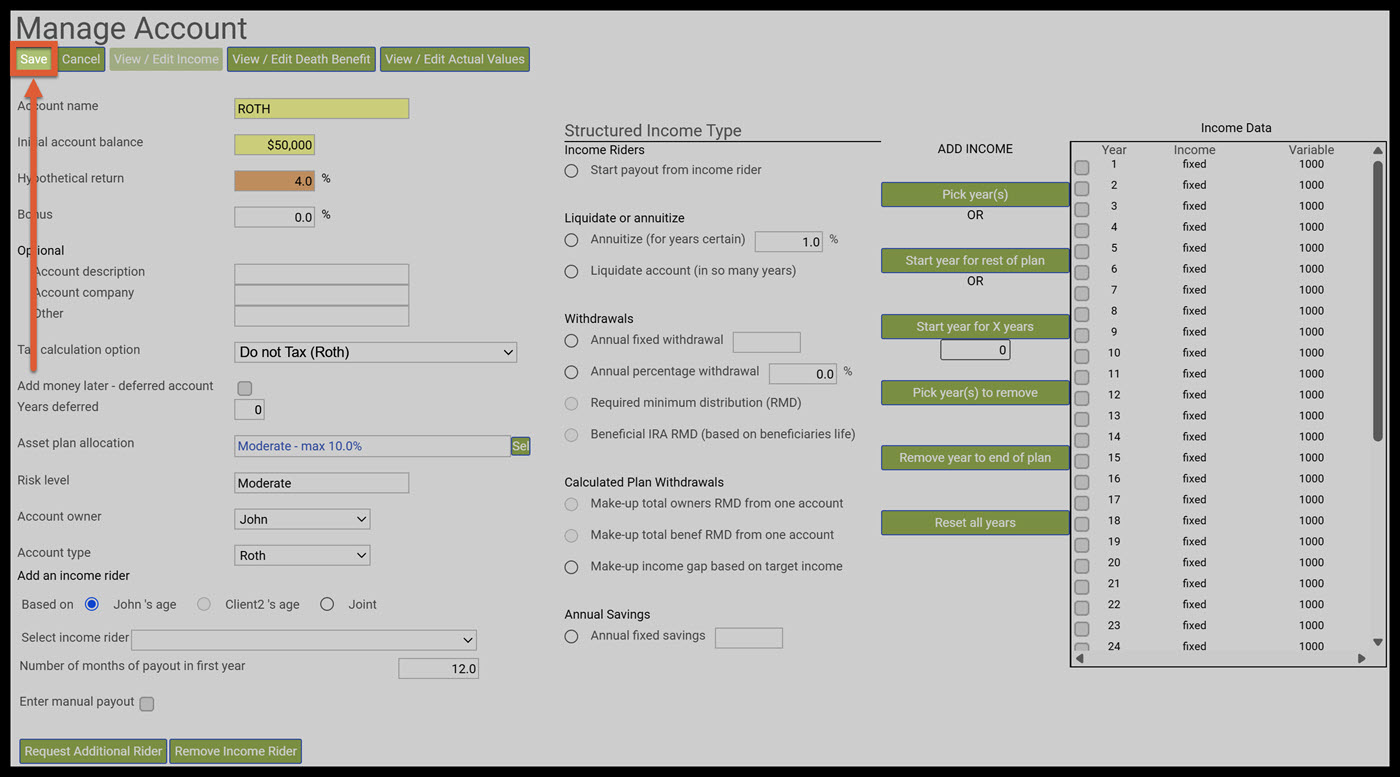The width and height of the screenshot is (1400, 777).
Task: Click the Save button
Action: pos(33,59)
